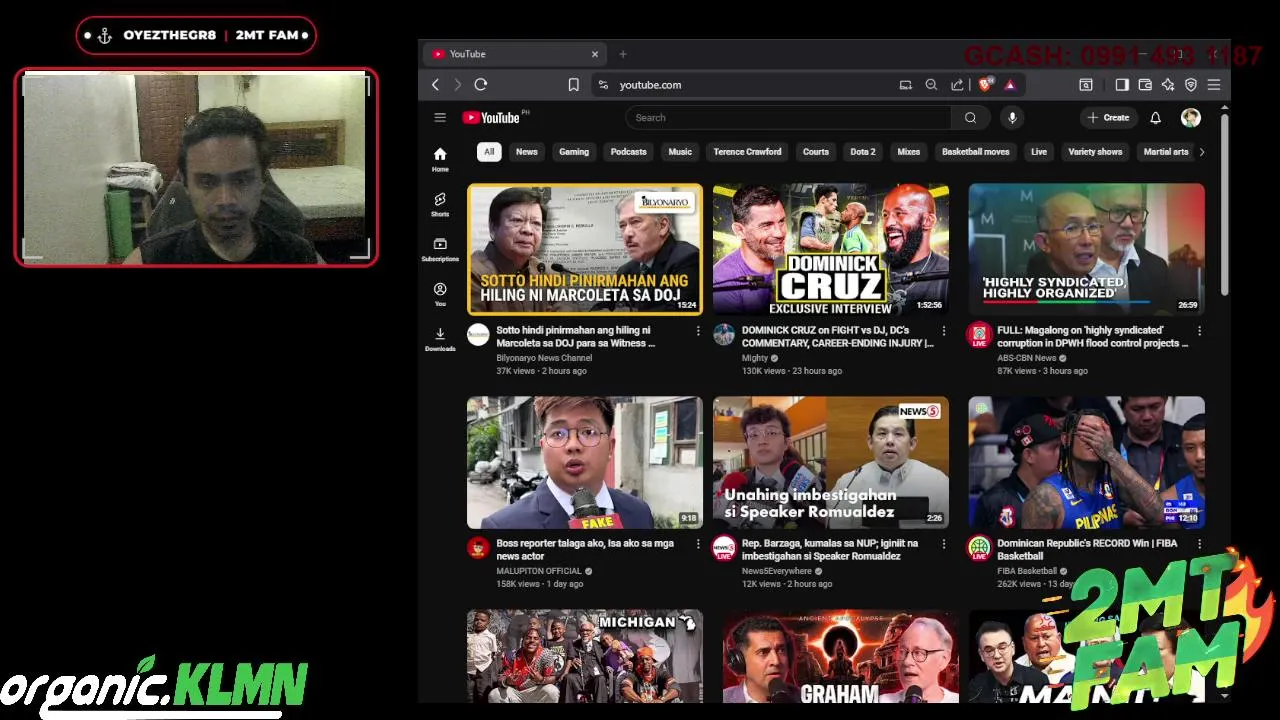
Task: Reload the YouTube page
Action: [x=481, y=85]
